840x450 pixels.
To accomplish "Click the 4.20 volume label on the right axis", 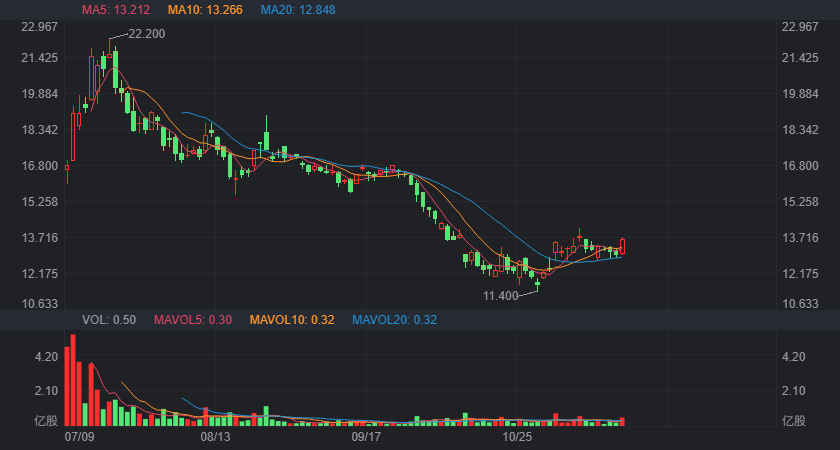I will tap(794, 357).
